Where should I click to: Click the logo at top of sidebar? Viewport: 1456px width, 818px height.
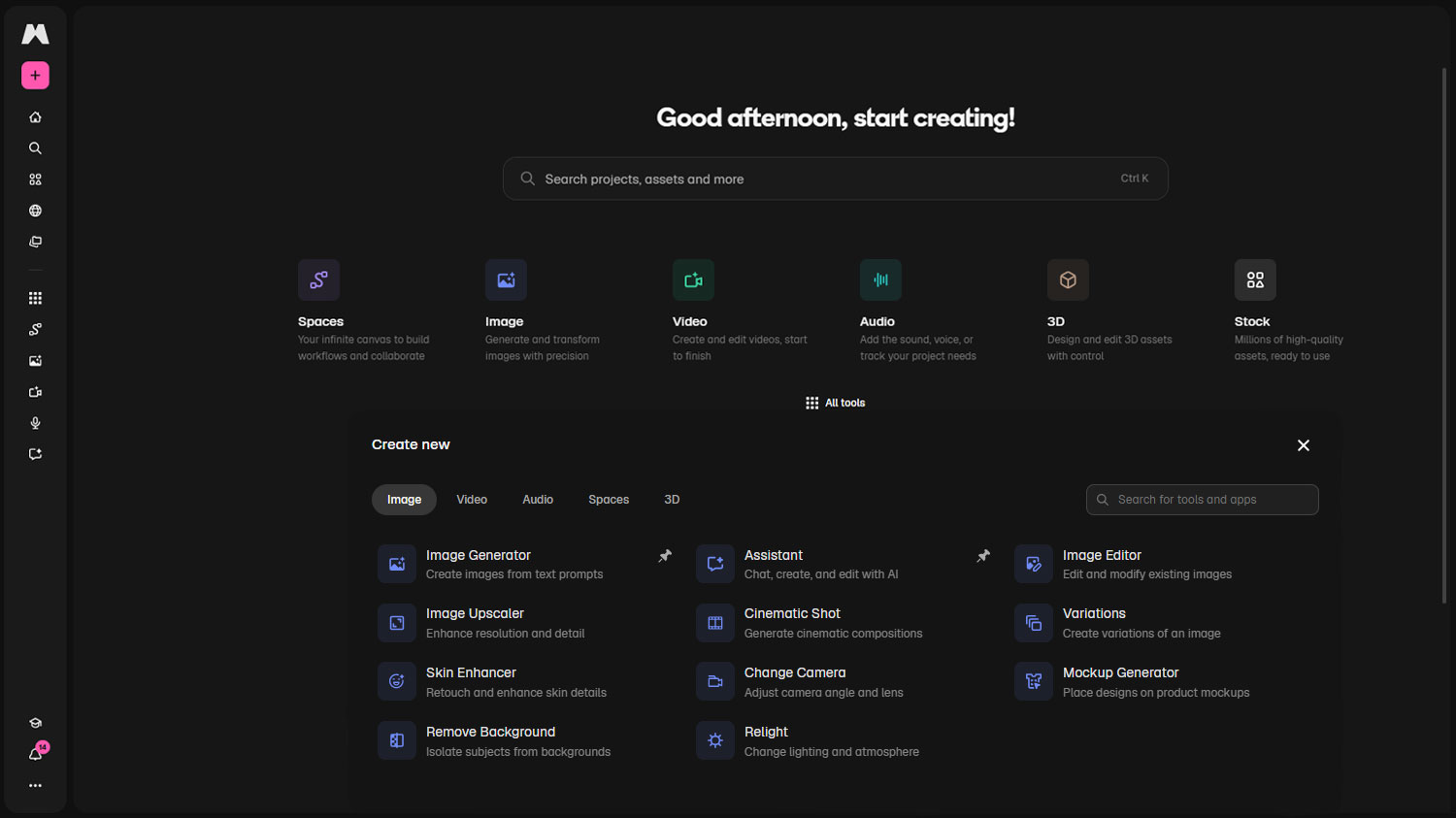click(x=35, y=34)
